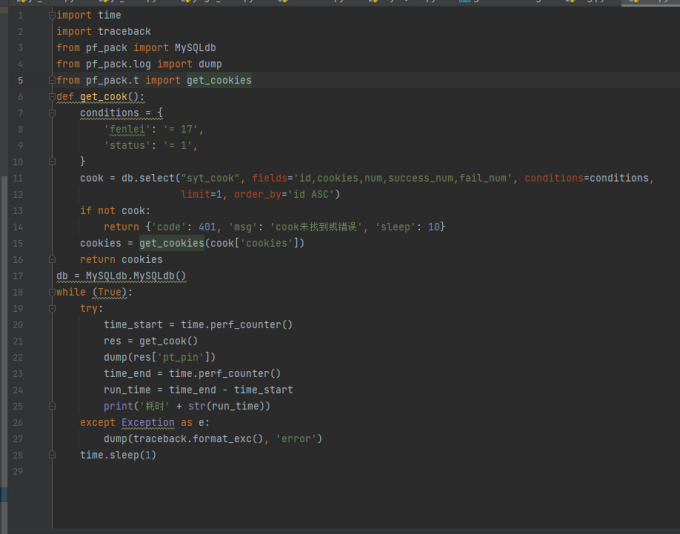Click 'get_cook()' call on line 21

click(169, 341)
